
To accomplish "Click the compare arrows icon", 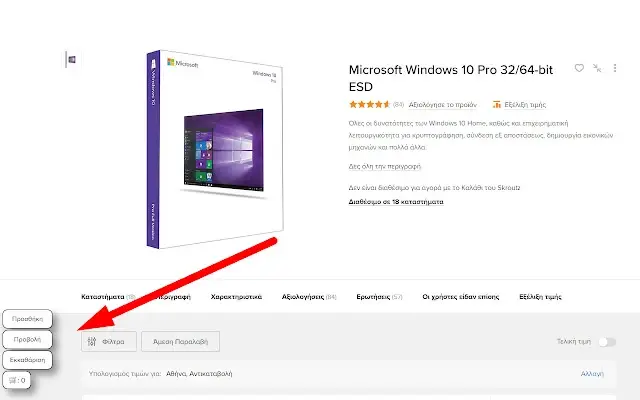I will 597,68.
